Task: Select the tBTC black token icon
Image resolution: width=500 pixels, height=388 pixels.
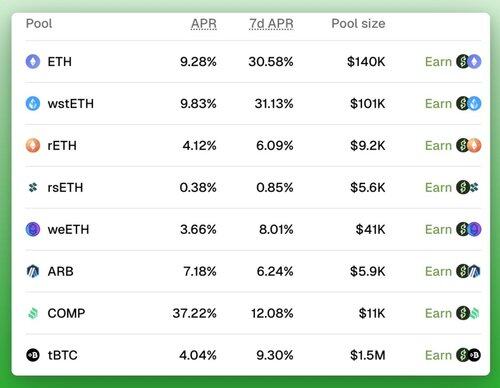Action: (33, 355)
